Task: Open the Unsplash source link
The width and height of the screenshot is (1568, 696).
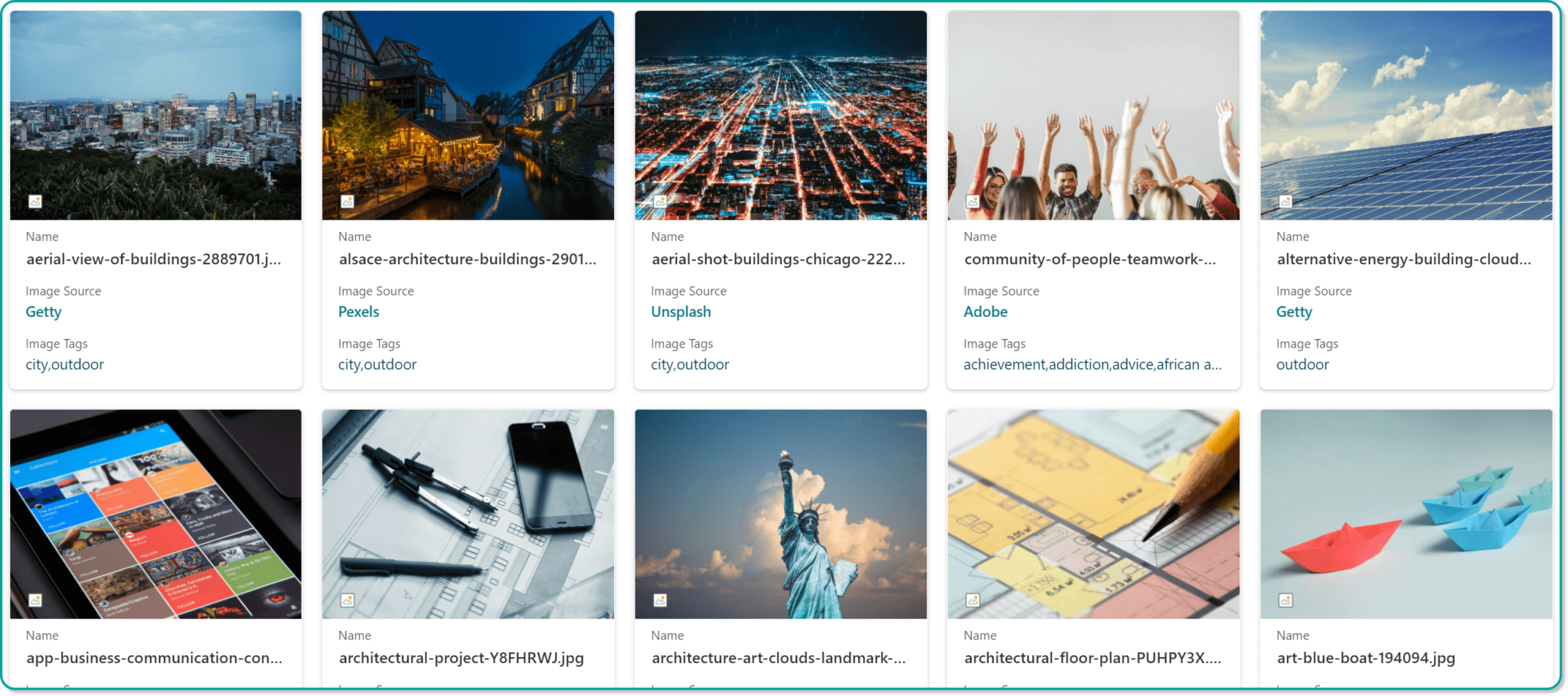Action: 681,312
